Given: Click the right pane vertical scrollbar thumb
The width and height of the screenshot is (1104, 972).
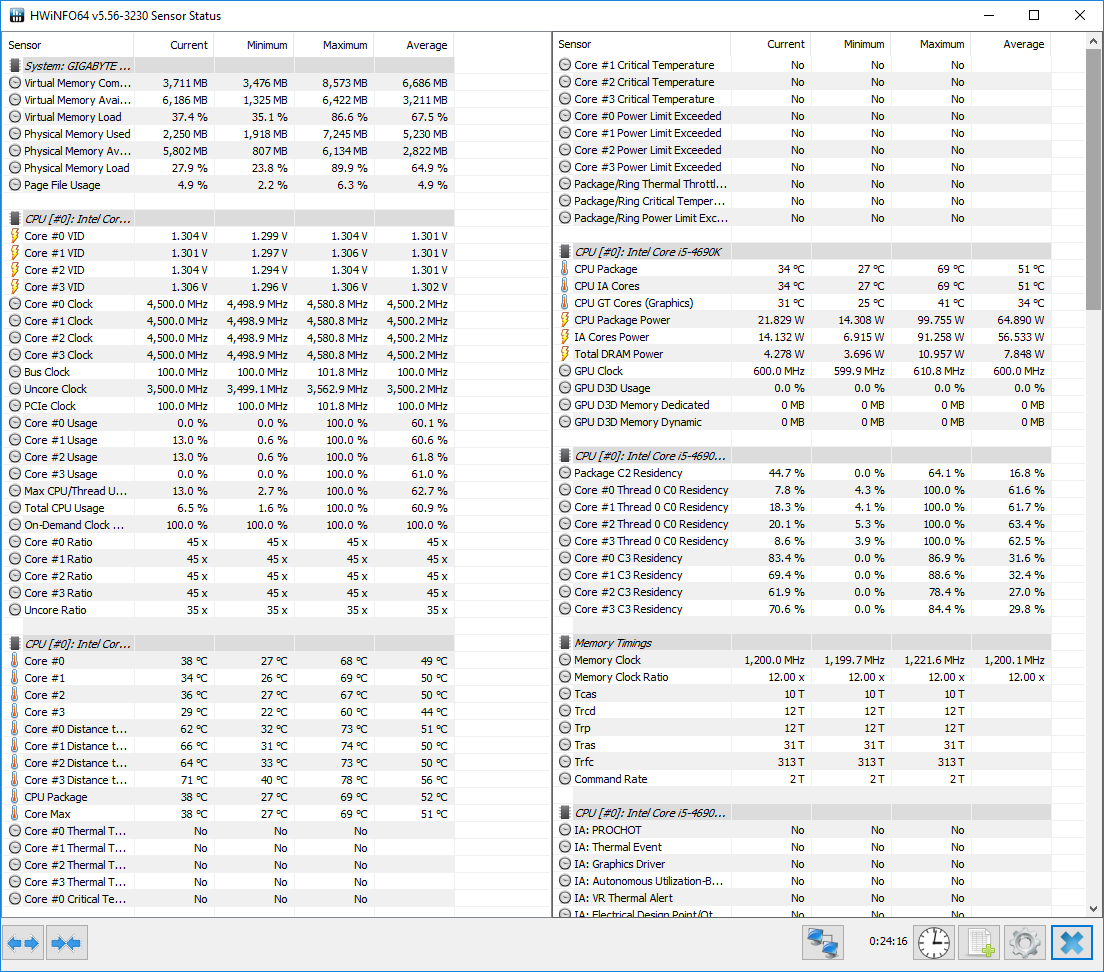Looking at the screenshot, I should coord(1093,179).
